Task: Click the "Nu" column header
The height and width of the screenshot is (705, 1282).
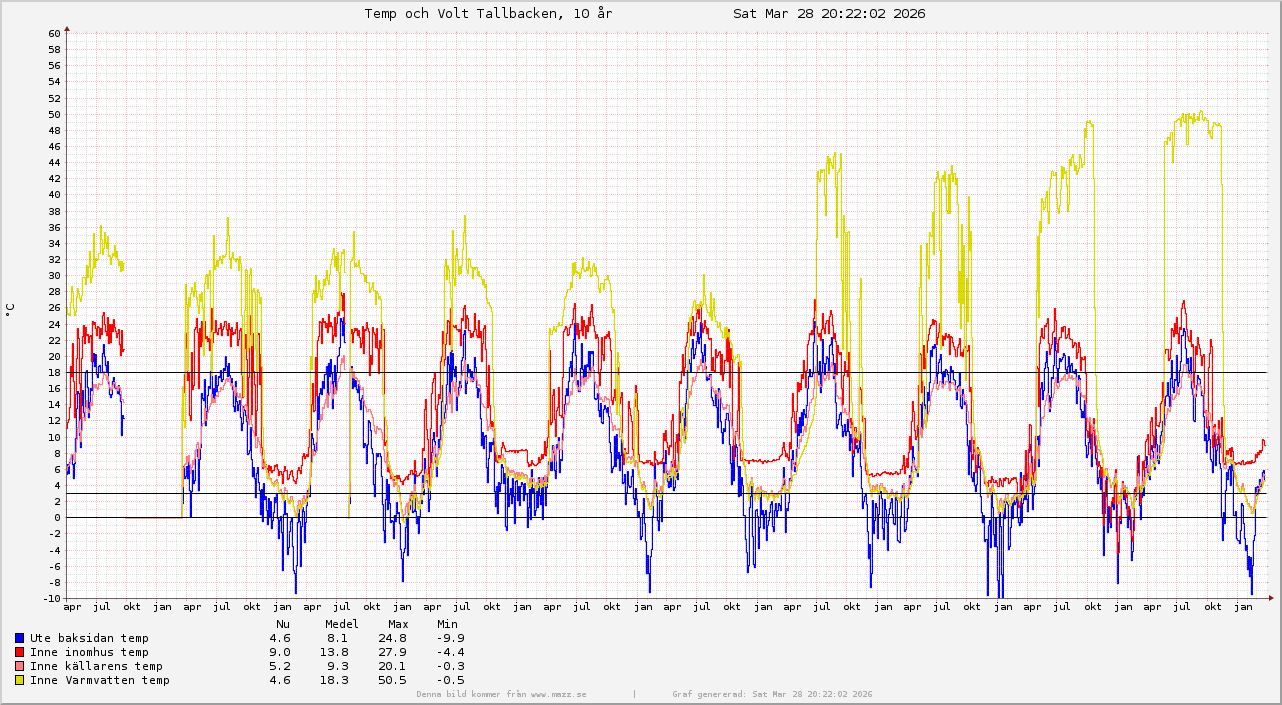Action: click(283, 624)
